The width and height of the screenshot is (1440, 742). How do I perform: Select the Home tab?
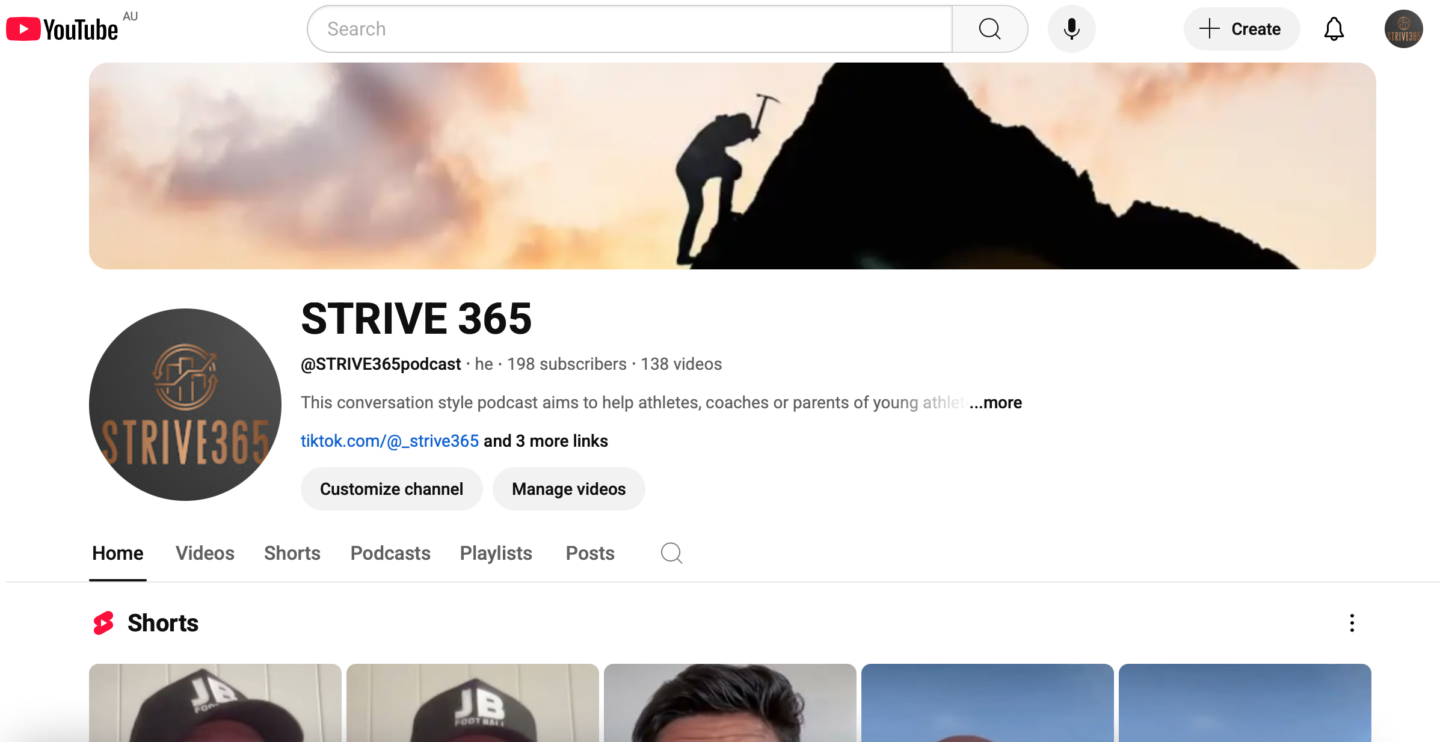(118, 553)
